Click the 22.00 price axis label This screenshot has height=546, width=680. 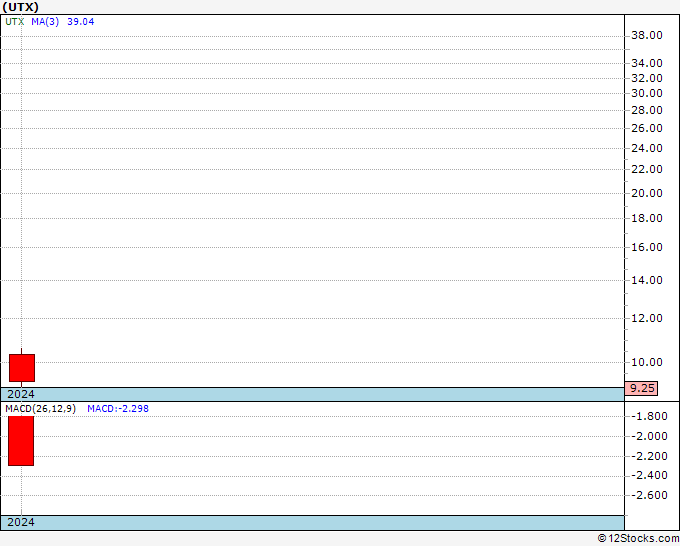click(x=647, y=169)
